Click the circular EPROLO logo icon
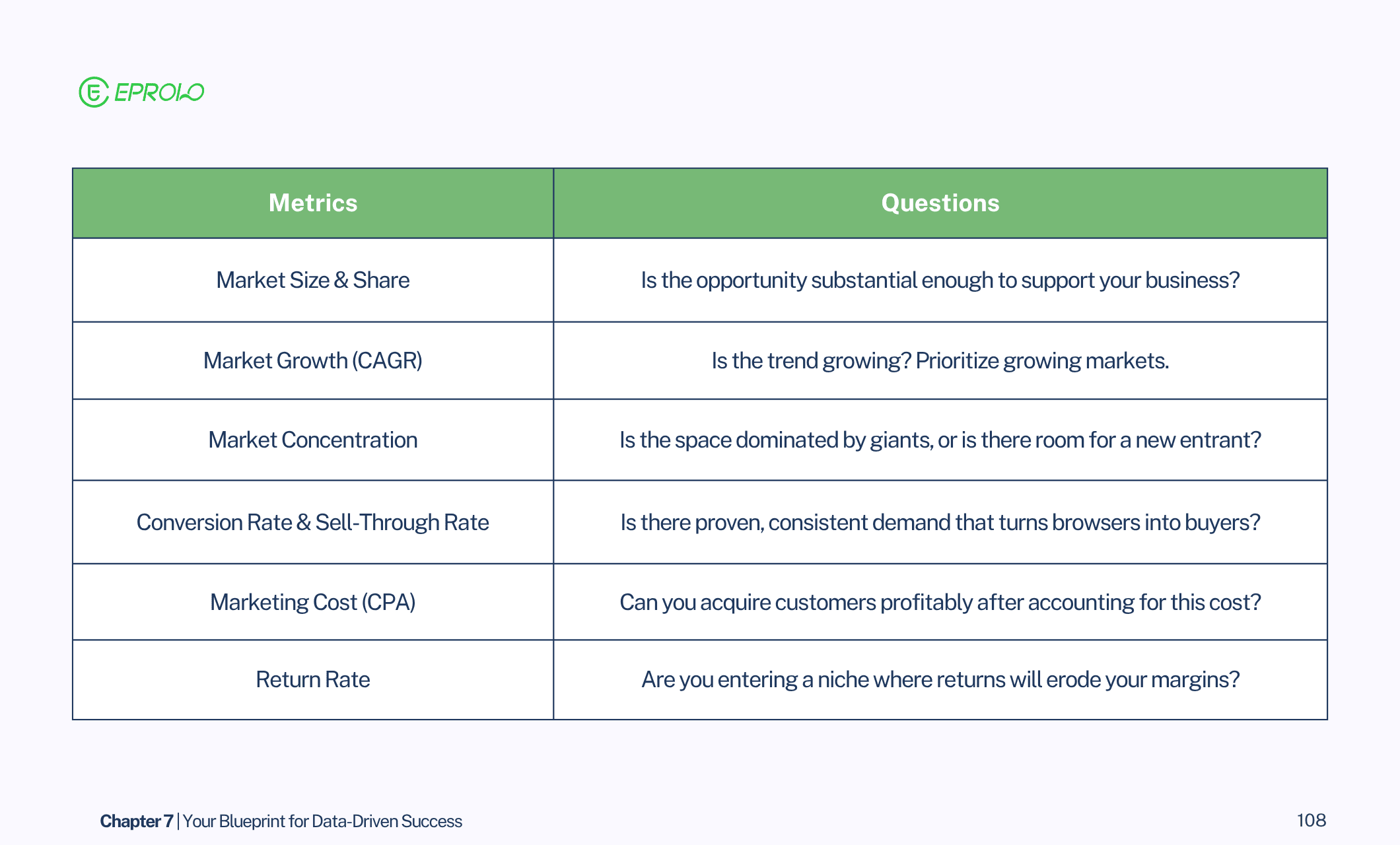 click(x=93, y=92)
